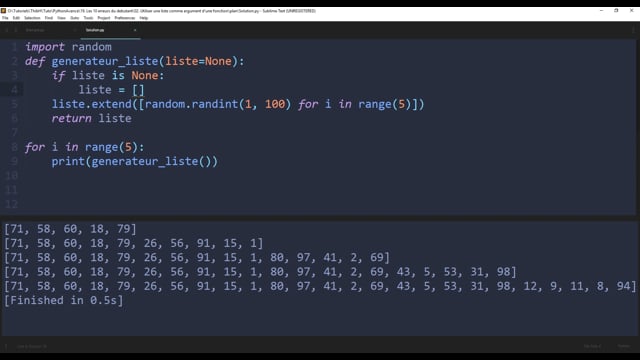Close the Sublime Text window
This screenshot has width=640, height=360.
[x=631, y=11]
